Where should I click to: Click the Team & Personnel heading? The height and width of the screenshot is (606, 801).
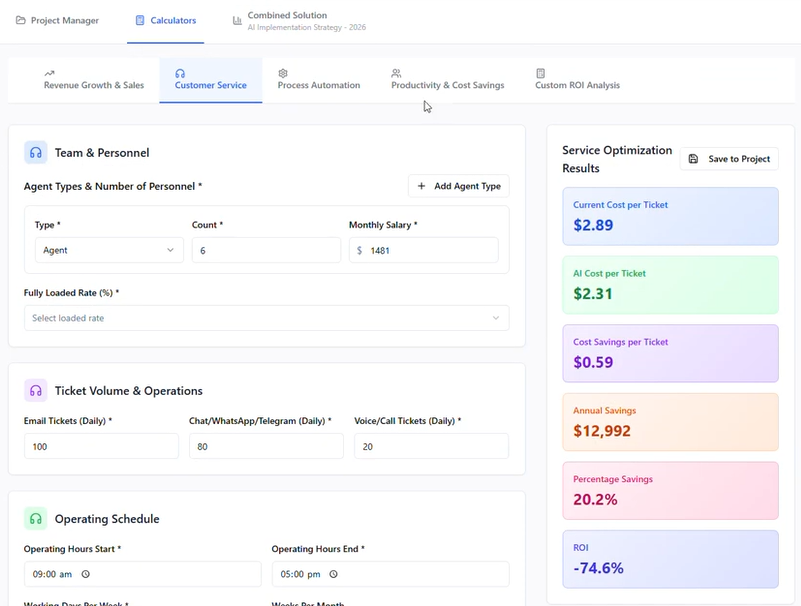coord(102,153)
